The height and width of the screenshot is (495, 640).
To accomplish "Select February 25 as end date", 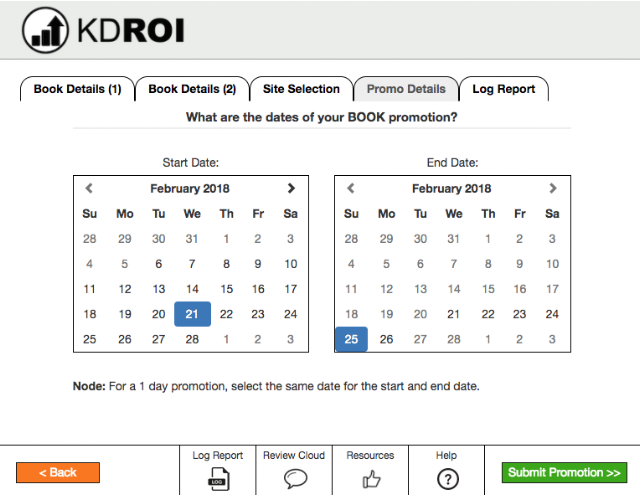I will (351, 339).
